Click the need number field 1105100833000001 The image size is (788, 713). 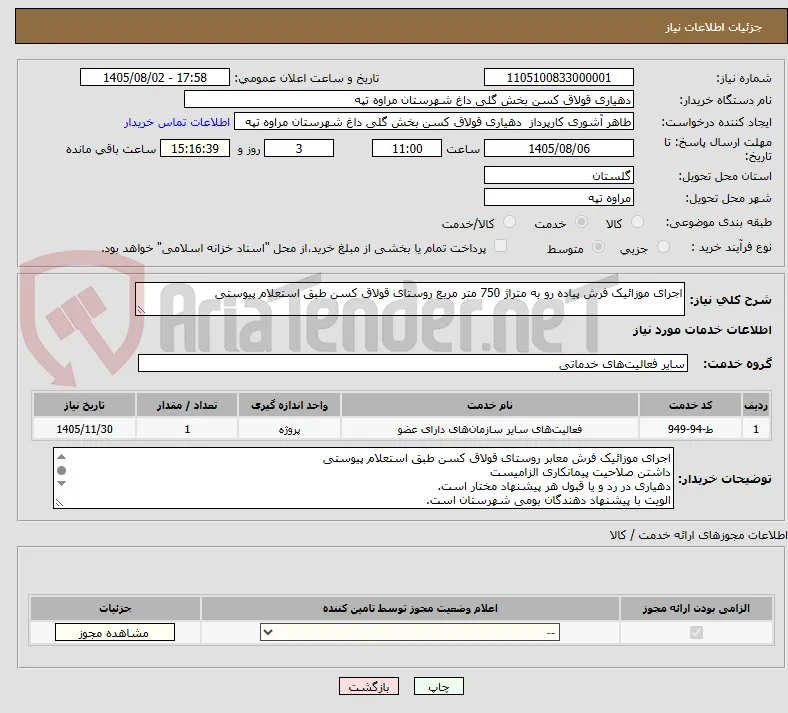(558, 77)
